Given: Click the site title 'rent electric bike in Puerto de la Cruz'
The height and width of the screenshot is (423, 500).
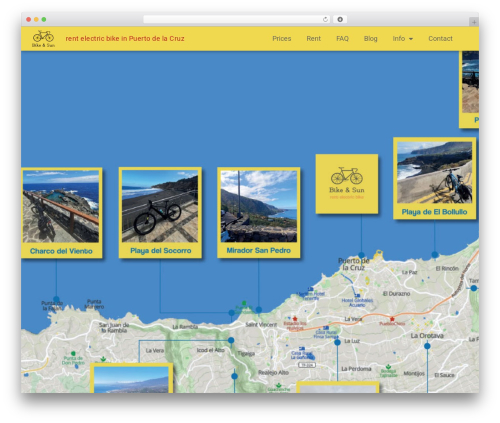Looking at the screenshot, I should click(125, 39).
